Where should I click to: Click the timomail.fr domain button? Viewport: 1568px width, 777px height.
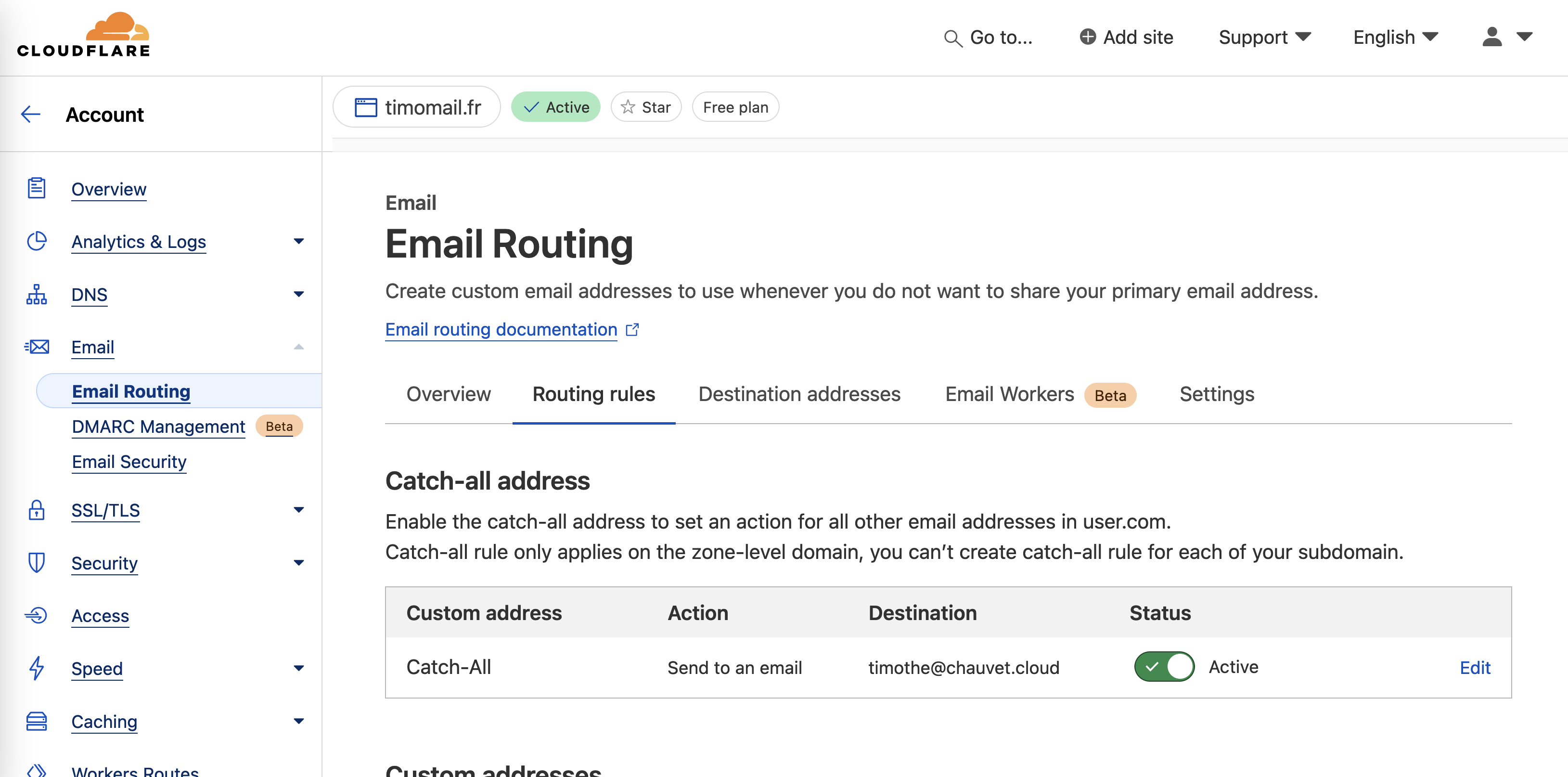point(417,107)
